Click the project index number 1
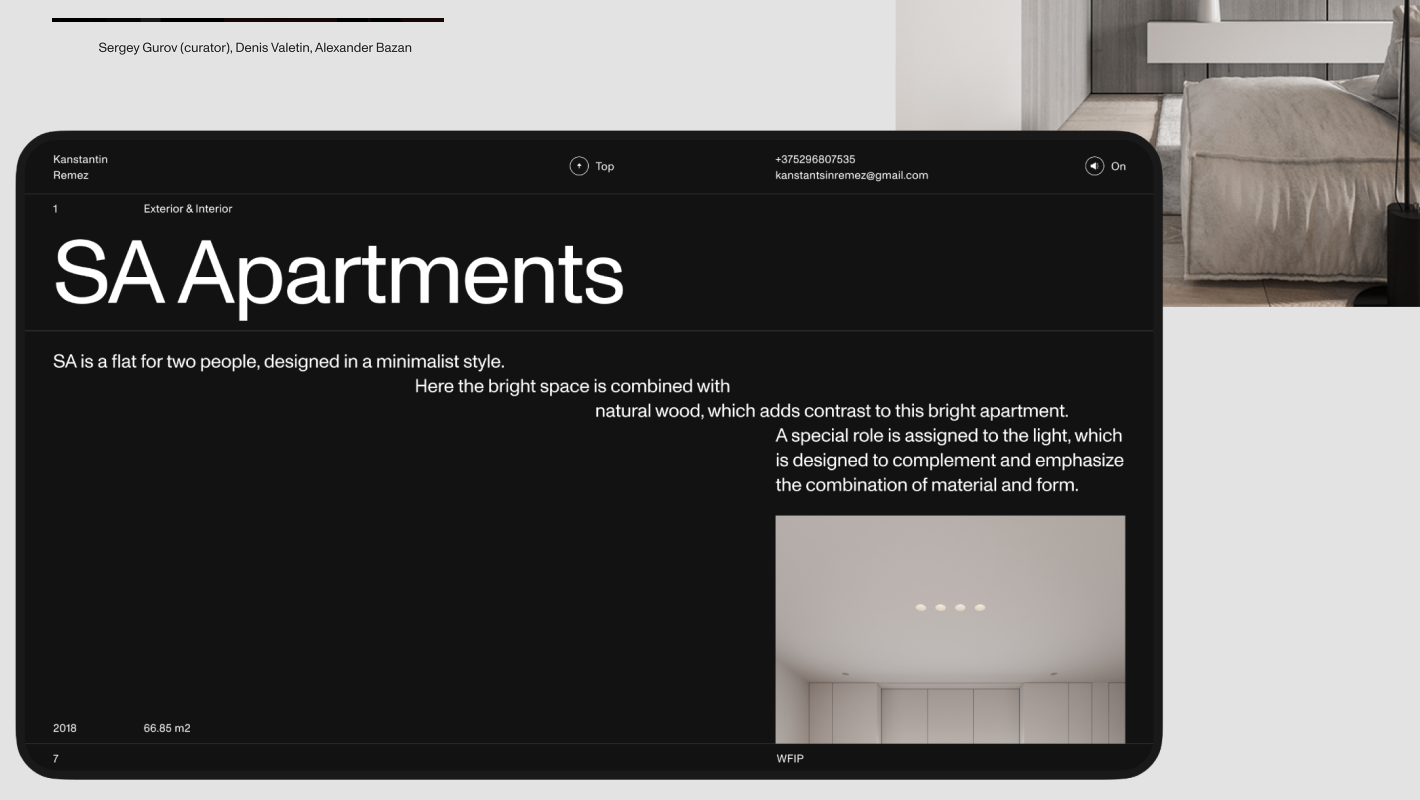 pos(56,209)
